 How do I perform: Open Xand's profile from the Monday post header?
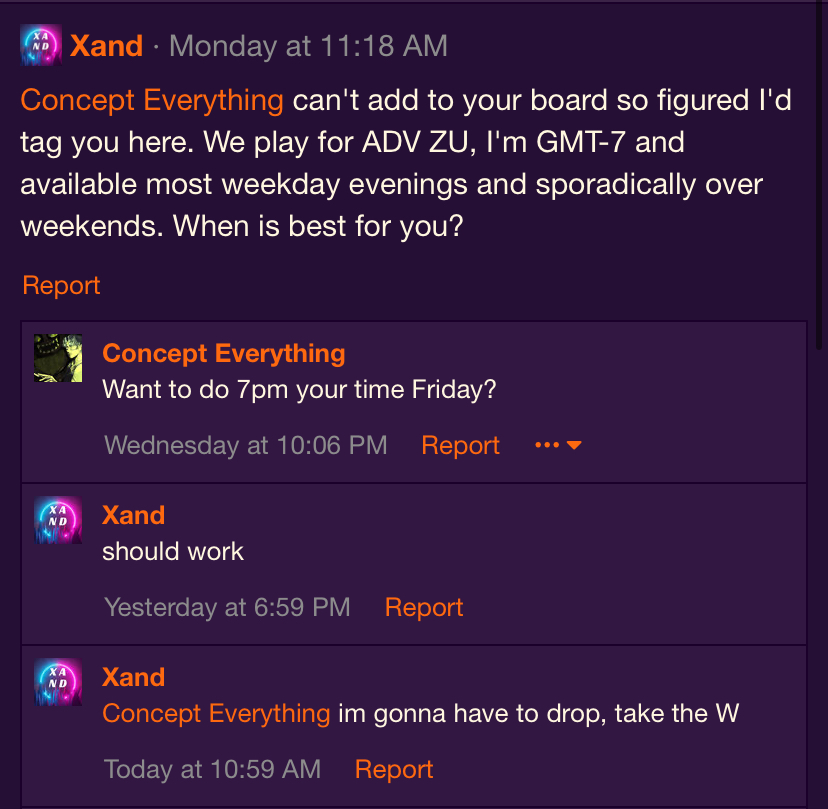[x=106, y=46]
